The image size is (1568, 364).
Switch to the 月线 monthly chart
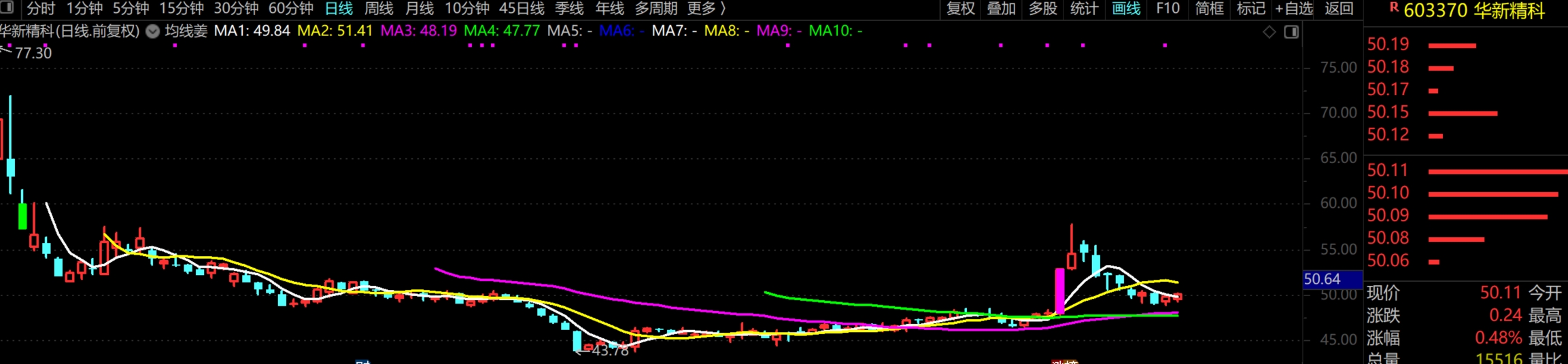419,9
